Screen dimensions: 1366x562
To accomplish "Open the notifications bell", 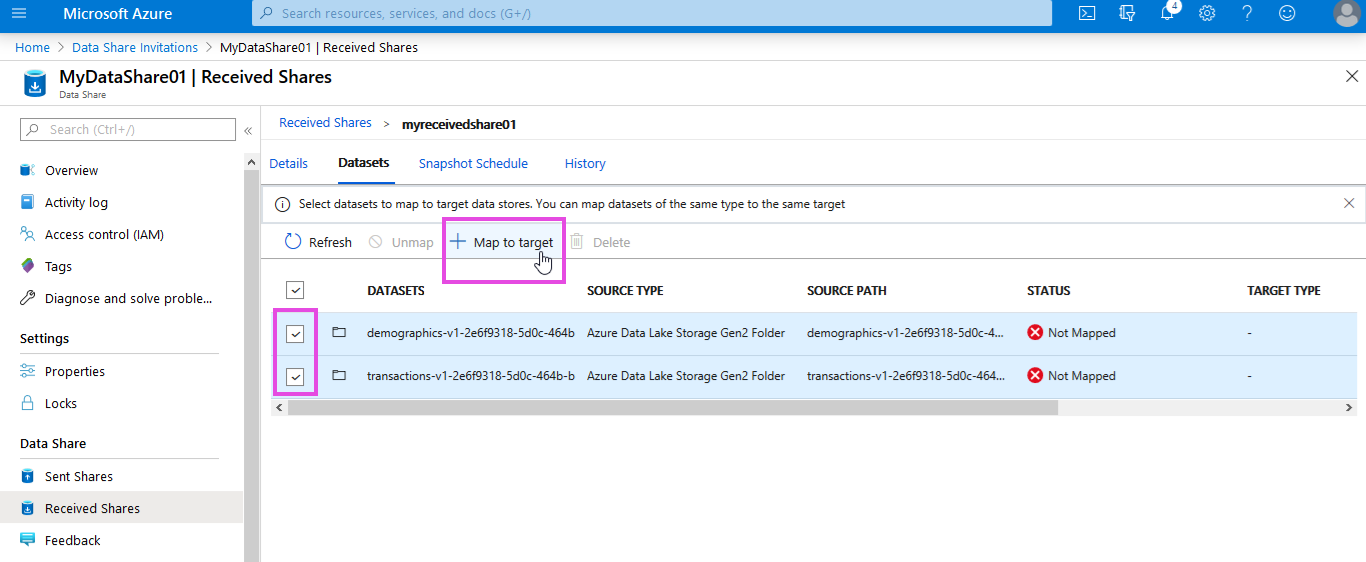I will [1167, 13].
